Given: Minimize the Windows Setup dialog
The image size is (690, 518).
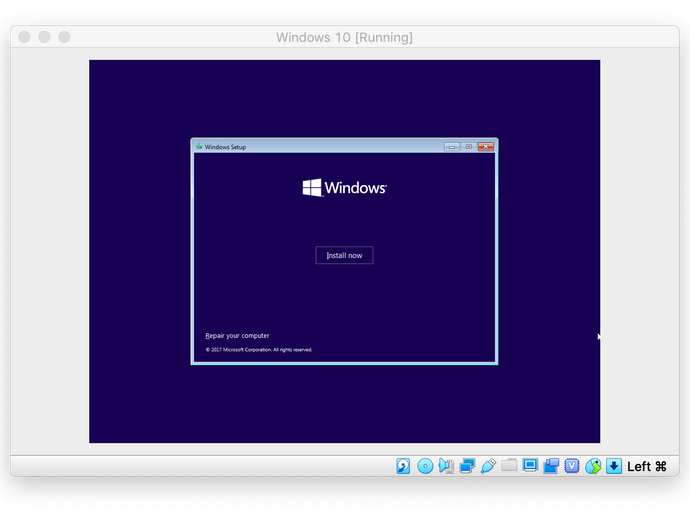Looking at the screenshot, I should pos(451,147).
